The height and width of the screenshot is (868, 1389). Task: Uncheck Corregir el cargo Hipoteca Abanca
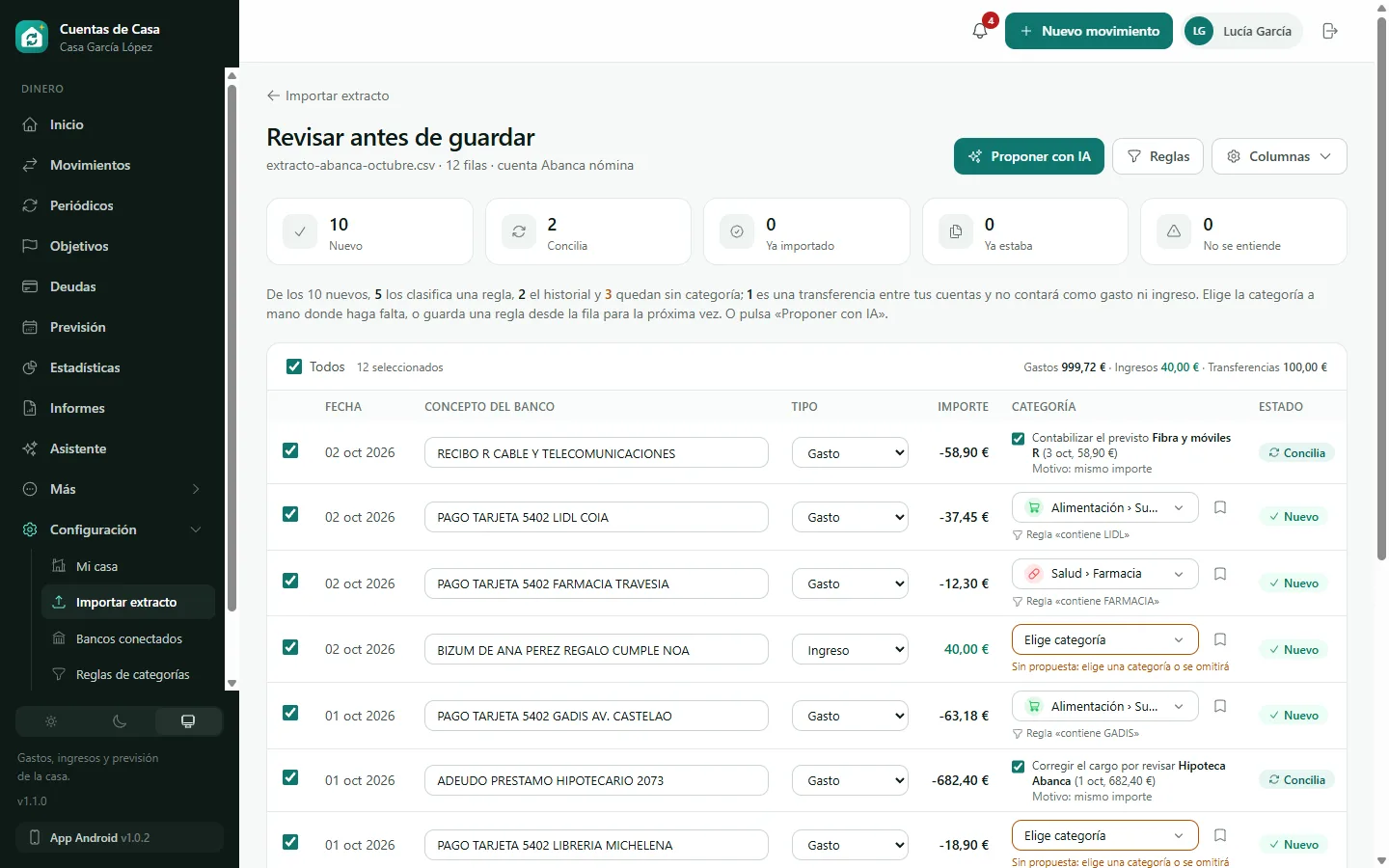[x=1018, y=767]
